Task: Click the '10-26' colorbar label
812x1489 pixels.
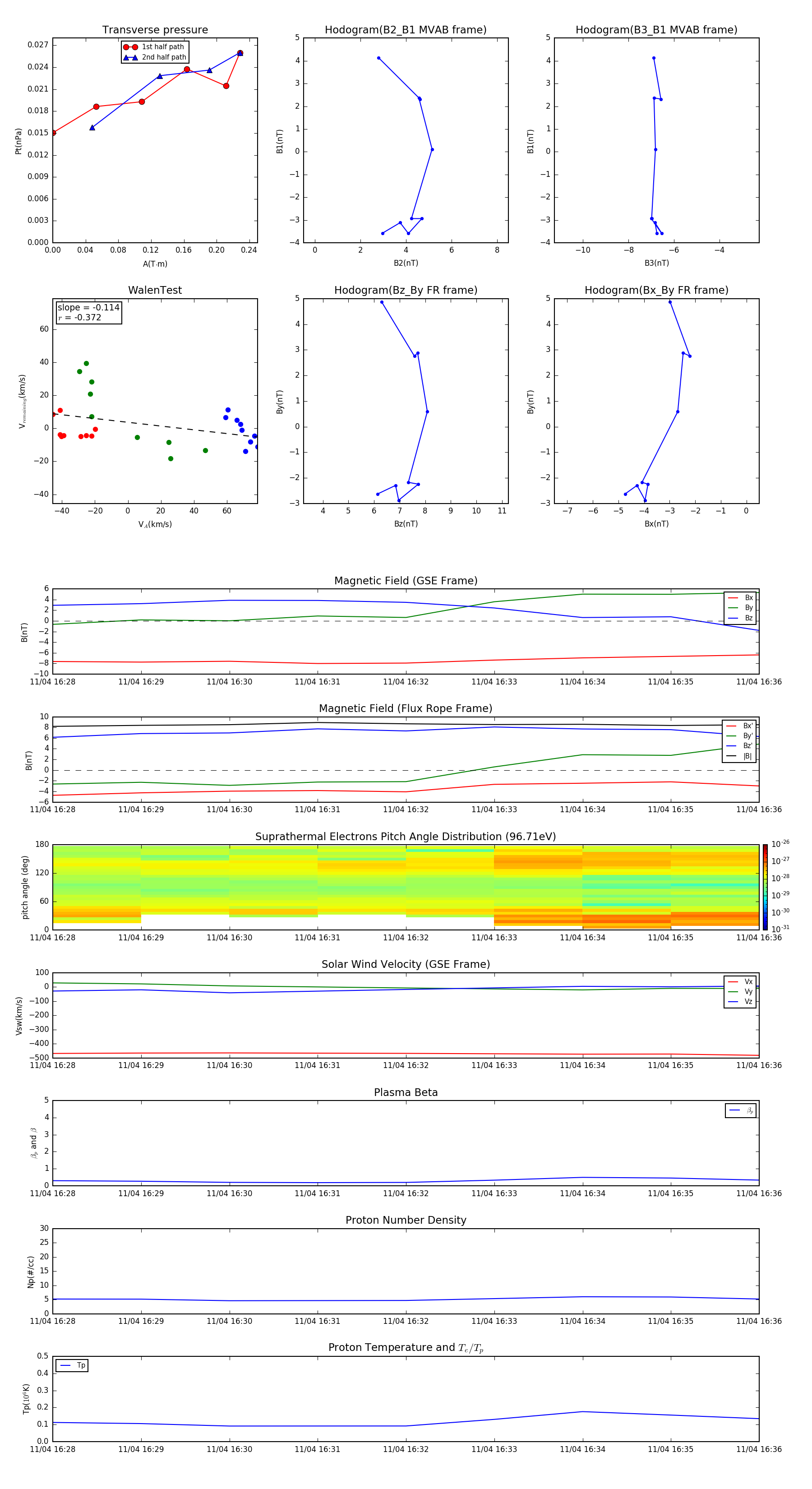Action: coord(780,844)
